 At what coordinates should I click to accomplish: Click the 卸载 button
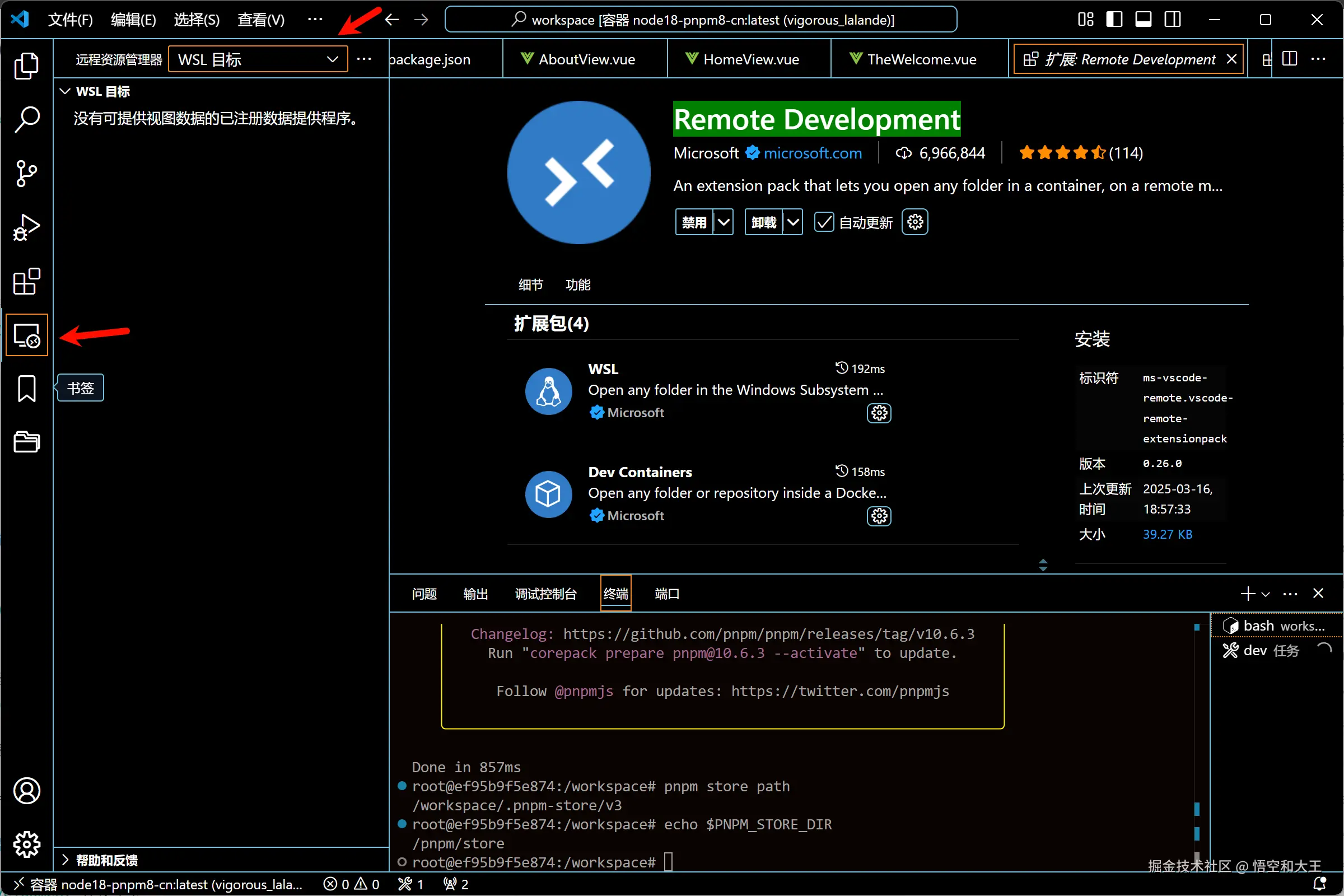[x=763, y=222]
